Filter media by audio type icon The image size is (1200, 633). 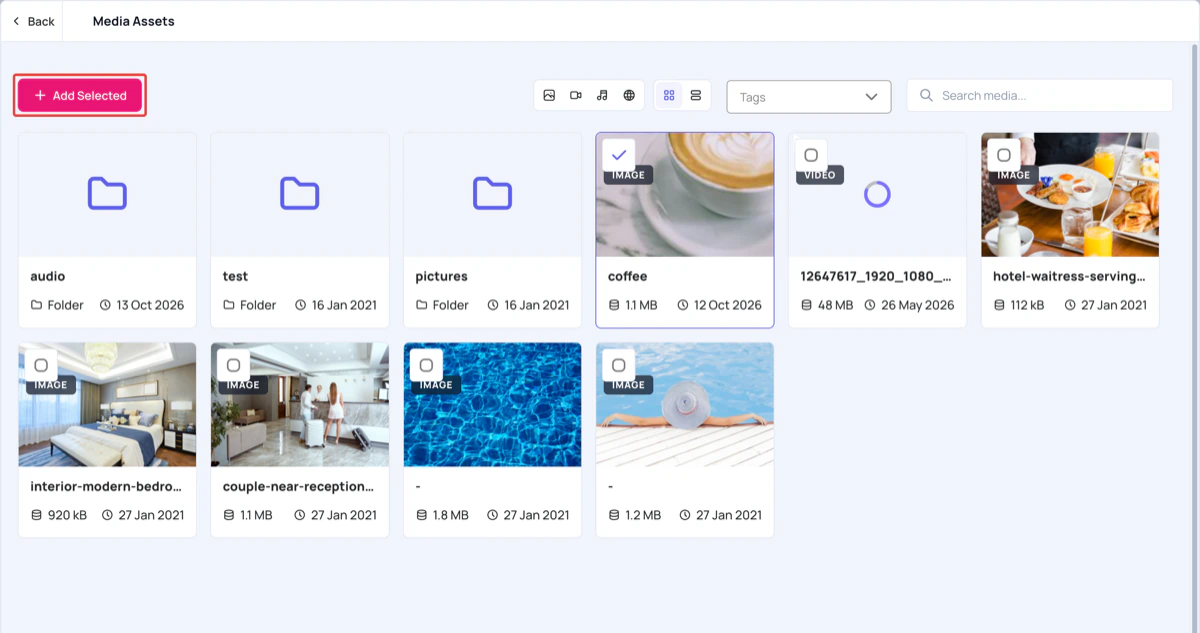click(x=602, y=95)
